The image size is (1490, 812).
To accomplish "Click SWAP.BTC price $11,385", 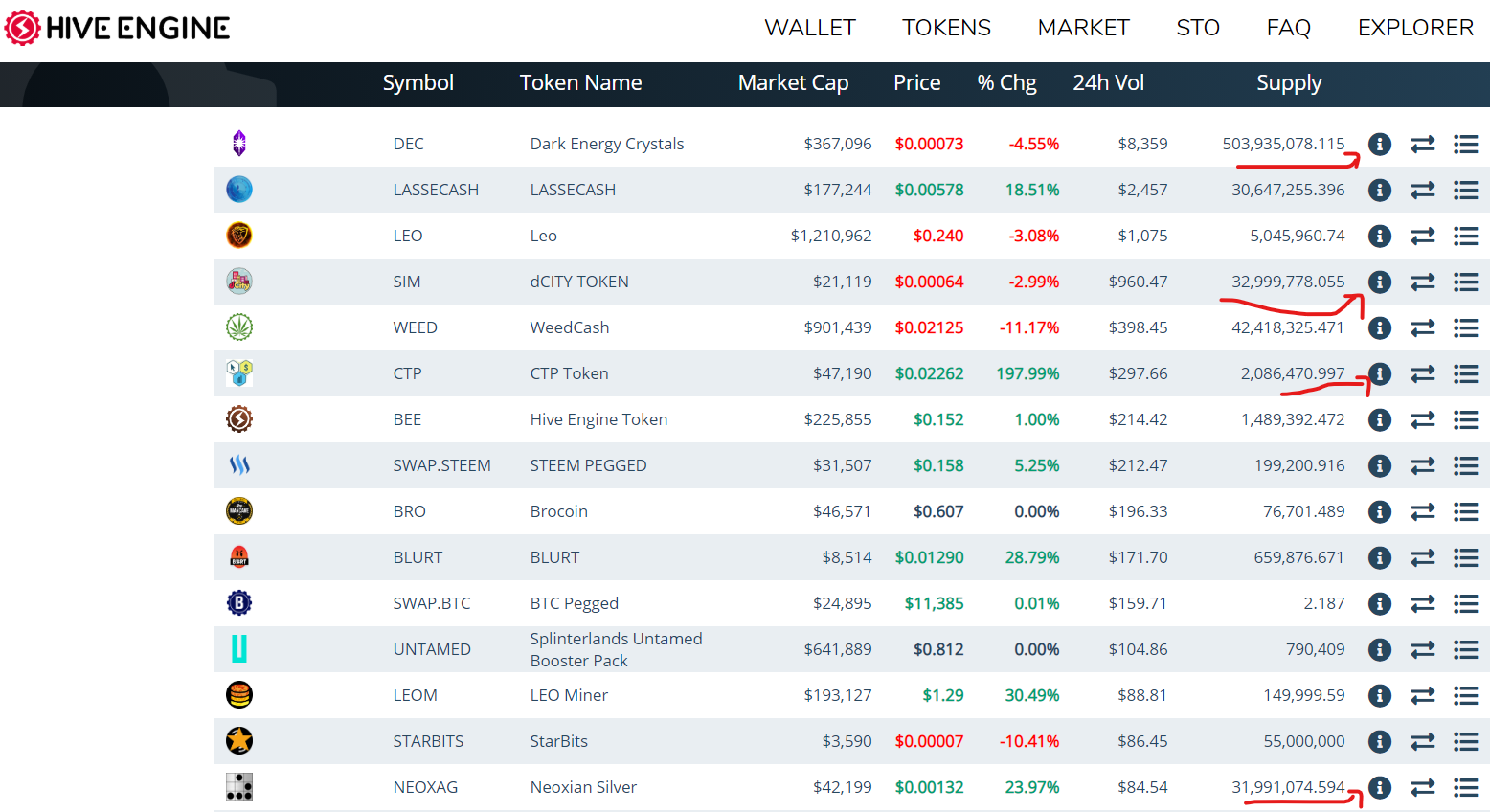I will (935, 603).
